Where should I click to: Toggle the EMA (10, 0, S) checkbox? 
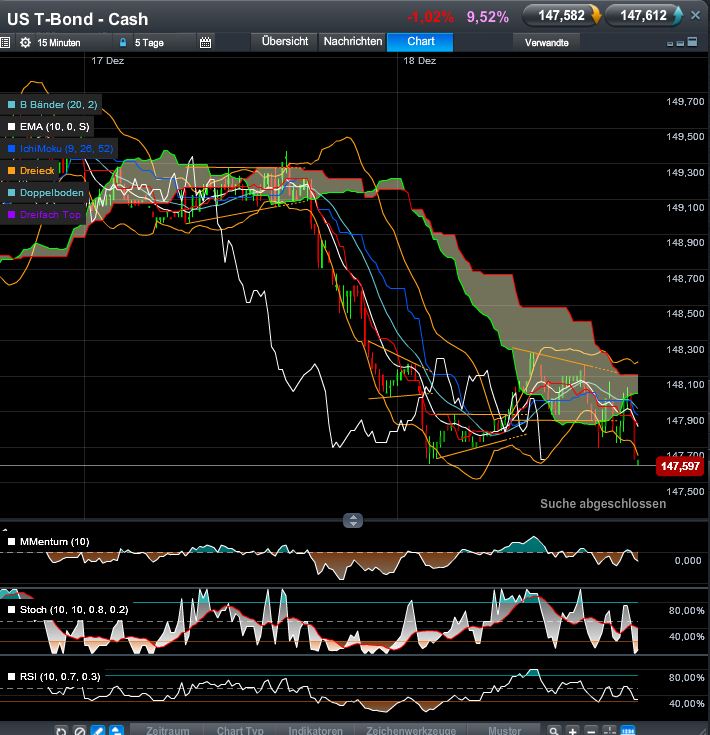tap(12, 127)
